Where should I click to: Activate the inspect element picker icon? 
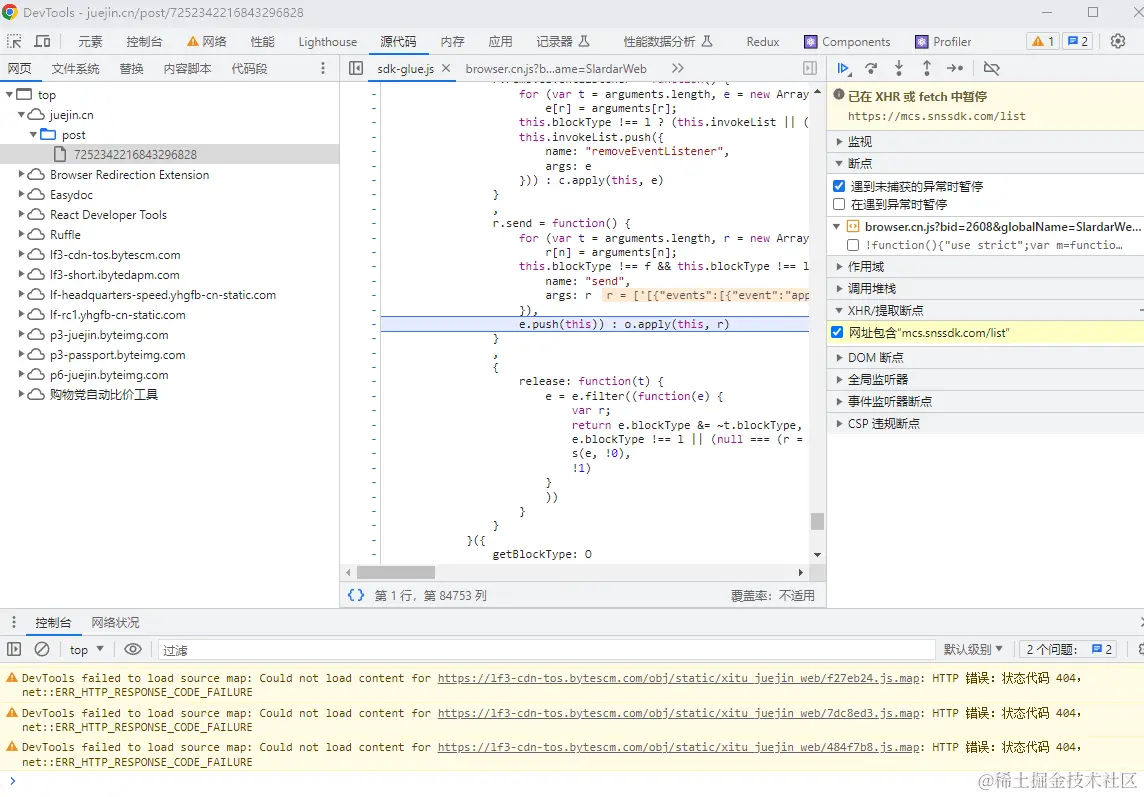(x=14, y=42)
